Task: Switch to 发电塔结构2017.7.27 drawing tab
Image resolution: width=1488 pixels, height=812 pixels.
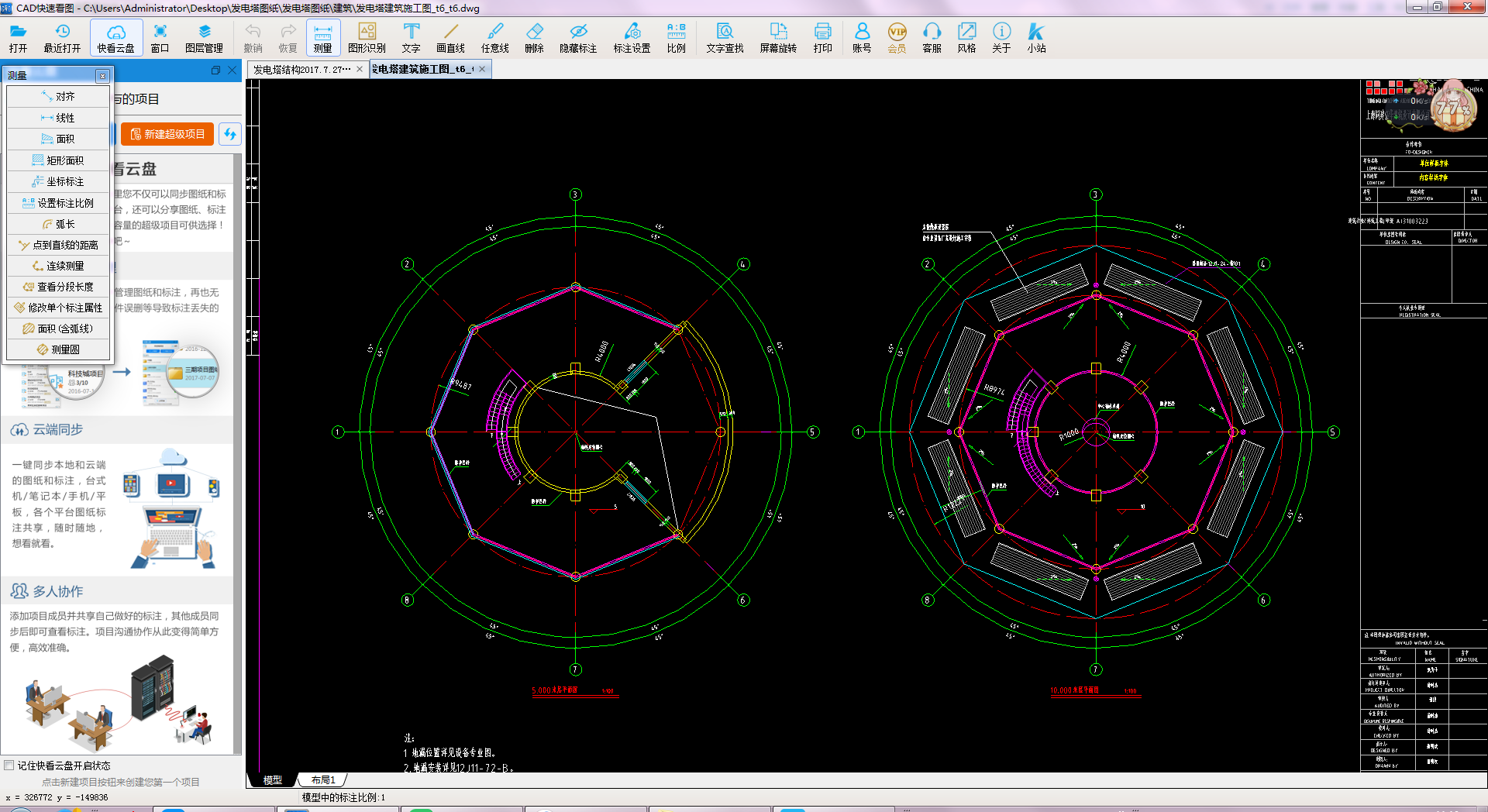Action: click(x=302, y=69)
